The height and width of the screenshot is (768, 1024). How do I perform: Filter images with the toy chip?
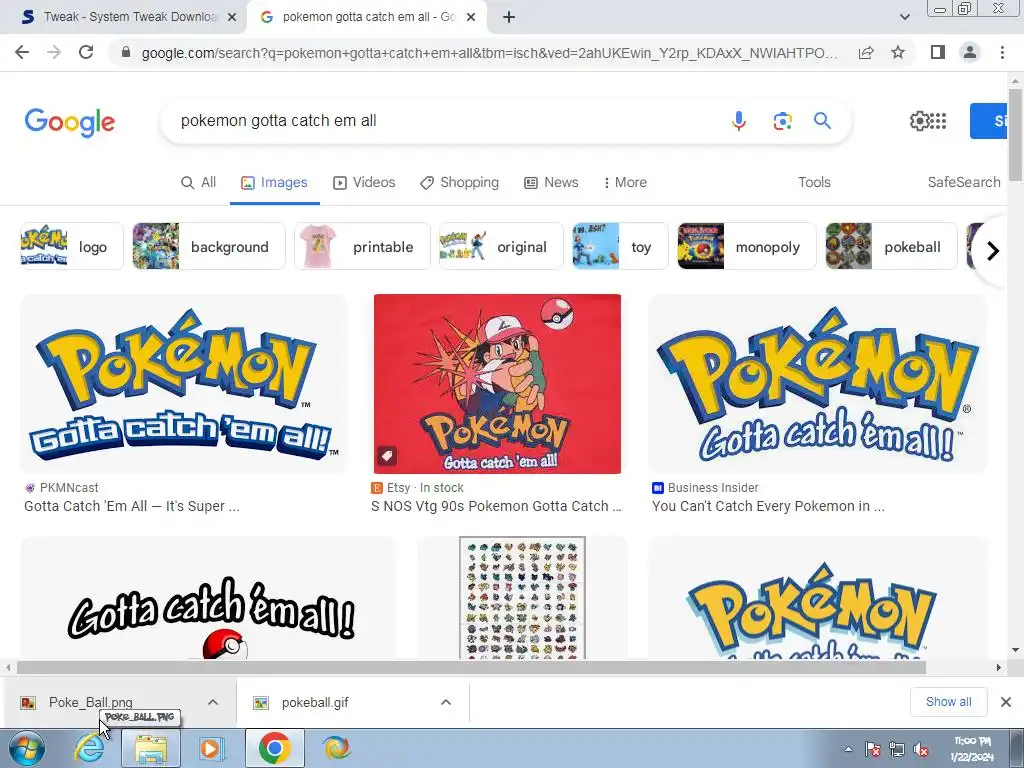coord(620,246)
